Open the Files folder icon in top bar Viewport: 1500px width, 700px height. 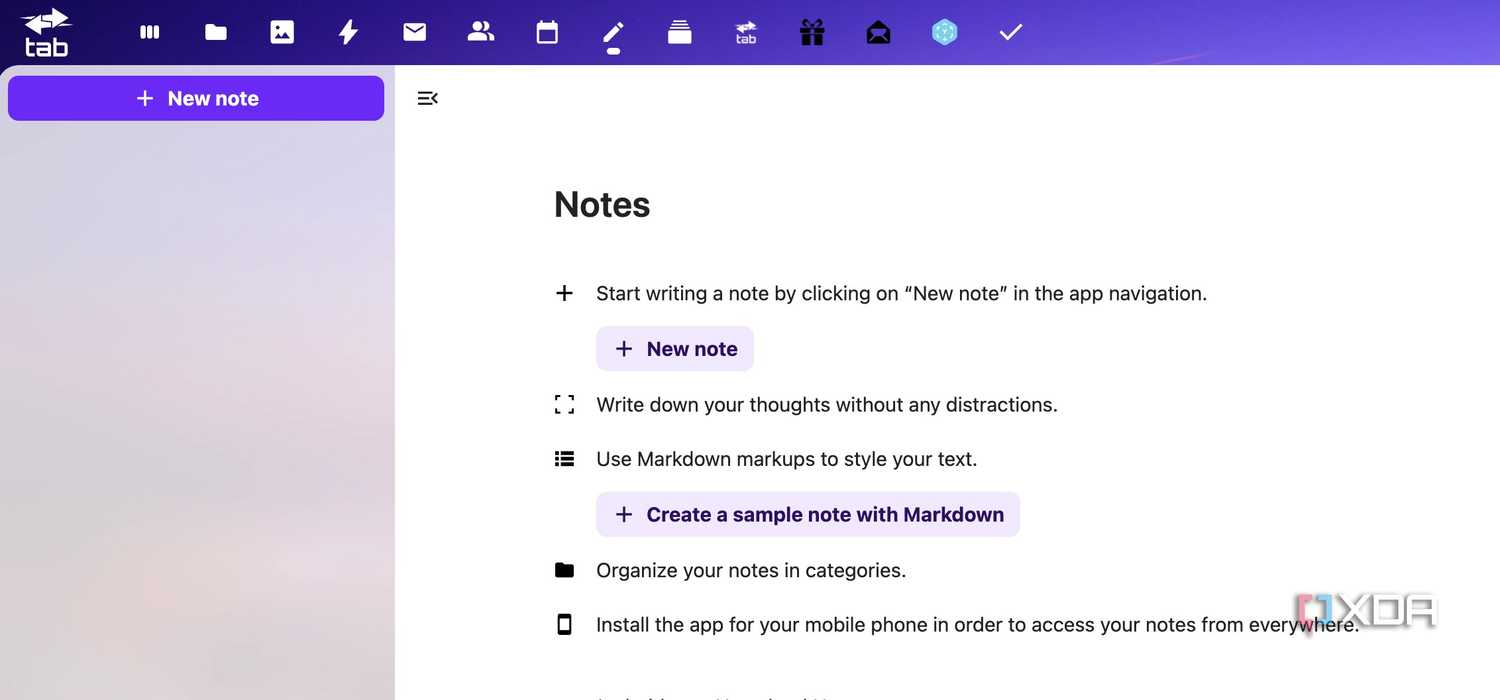[216, 32]
